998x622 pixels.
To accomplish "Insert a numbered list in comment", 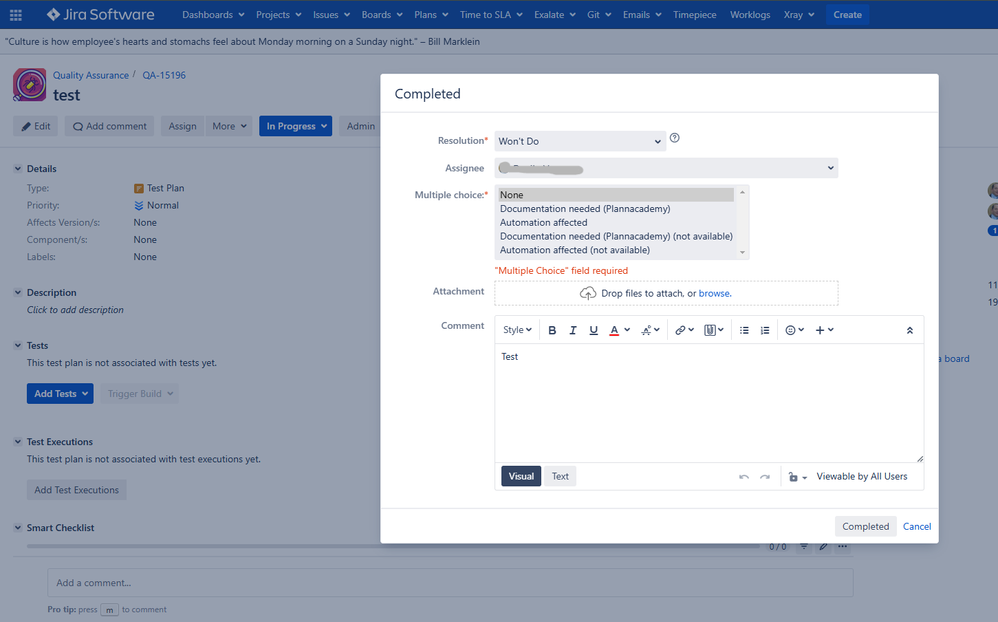I will click(765, 330).
